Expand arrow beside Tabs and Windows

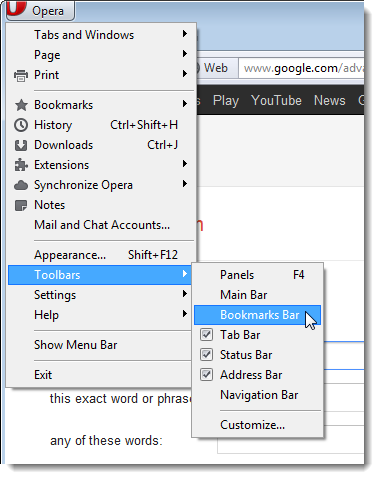(185, 34)
